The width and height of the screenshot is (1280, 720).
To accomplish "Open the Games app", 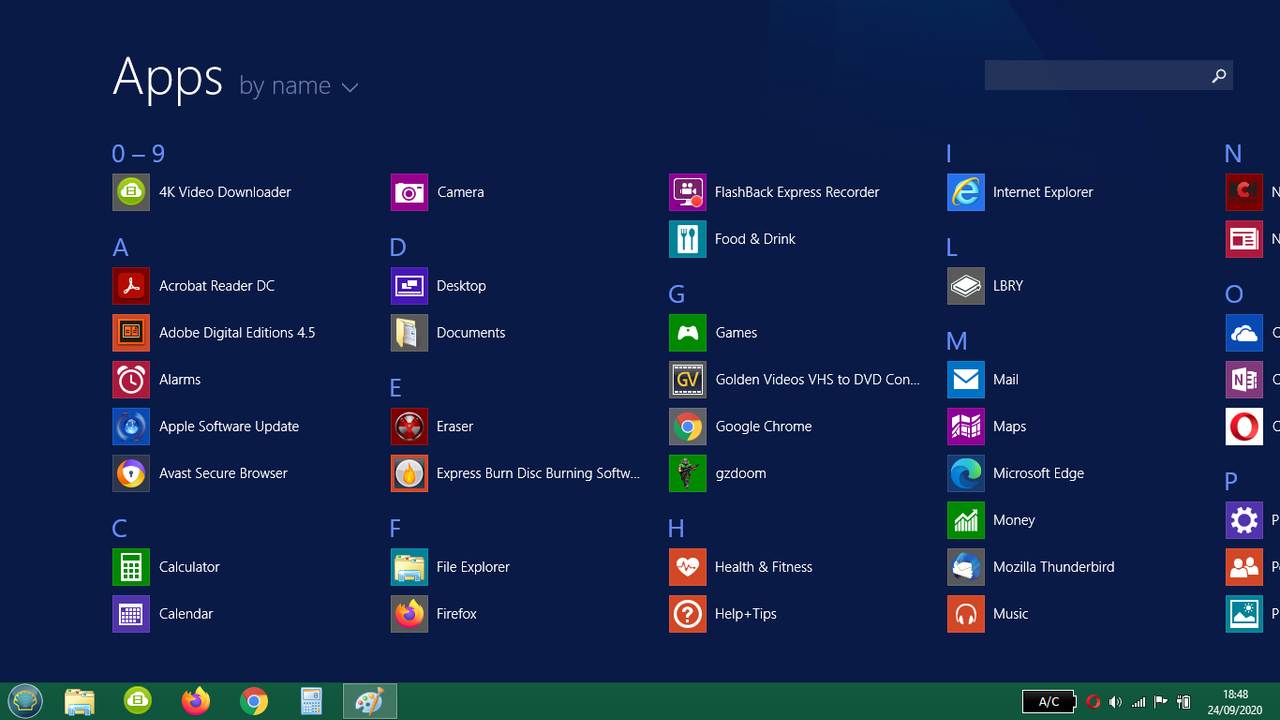I will click(x=713, y=333).
